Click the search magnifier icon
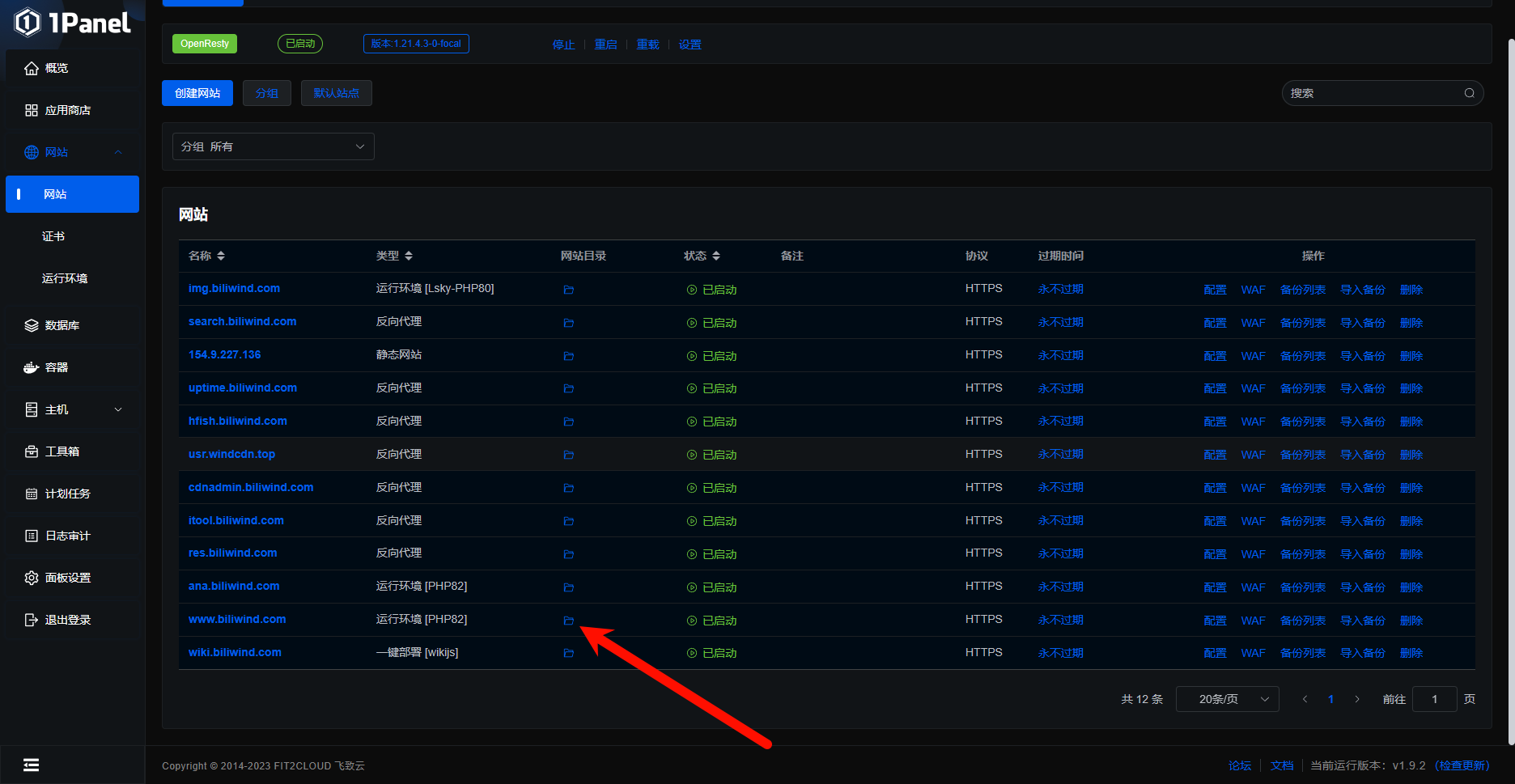1515x784 pixels. 1469,93
